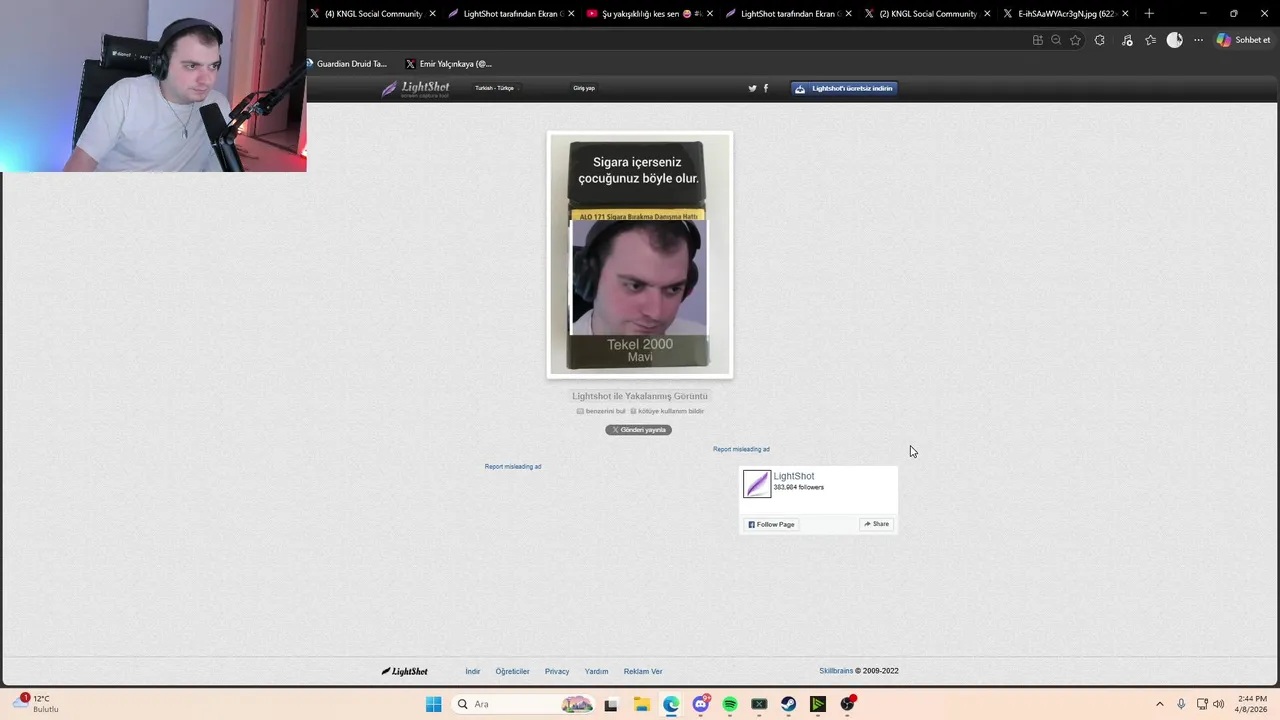Click the Giriş yap sign-in link
Screen dimensions: 1280x720
click(x=584, y=88)
